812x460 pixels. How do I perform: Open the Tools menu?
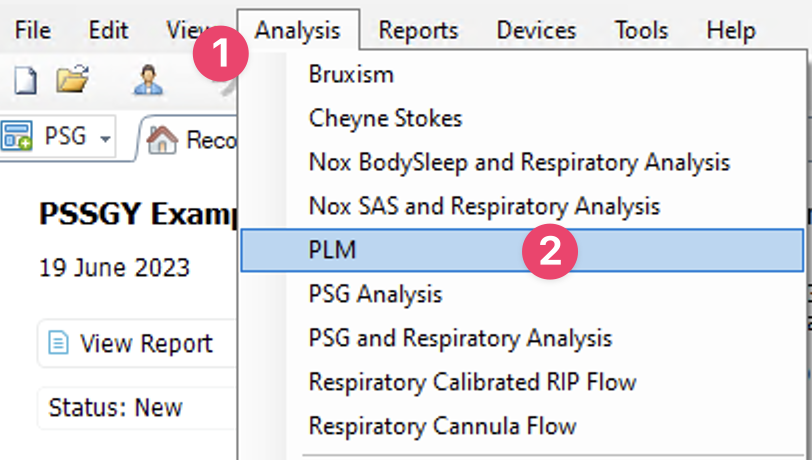click(641, 30)
